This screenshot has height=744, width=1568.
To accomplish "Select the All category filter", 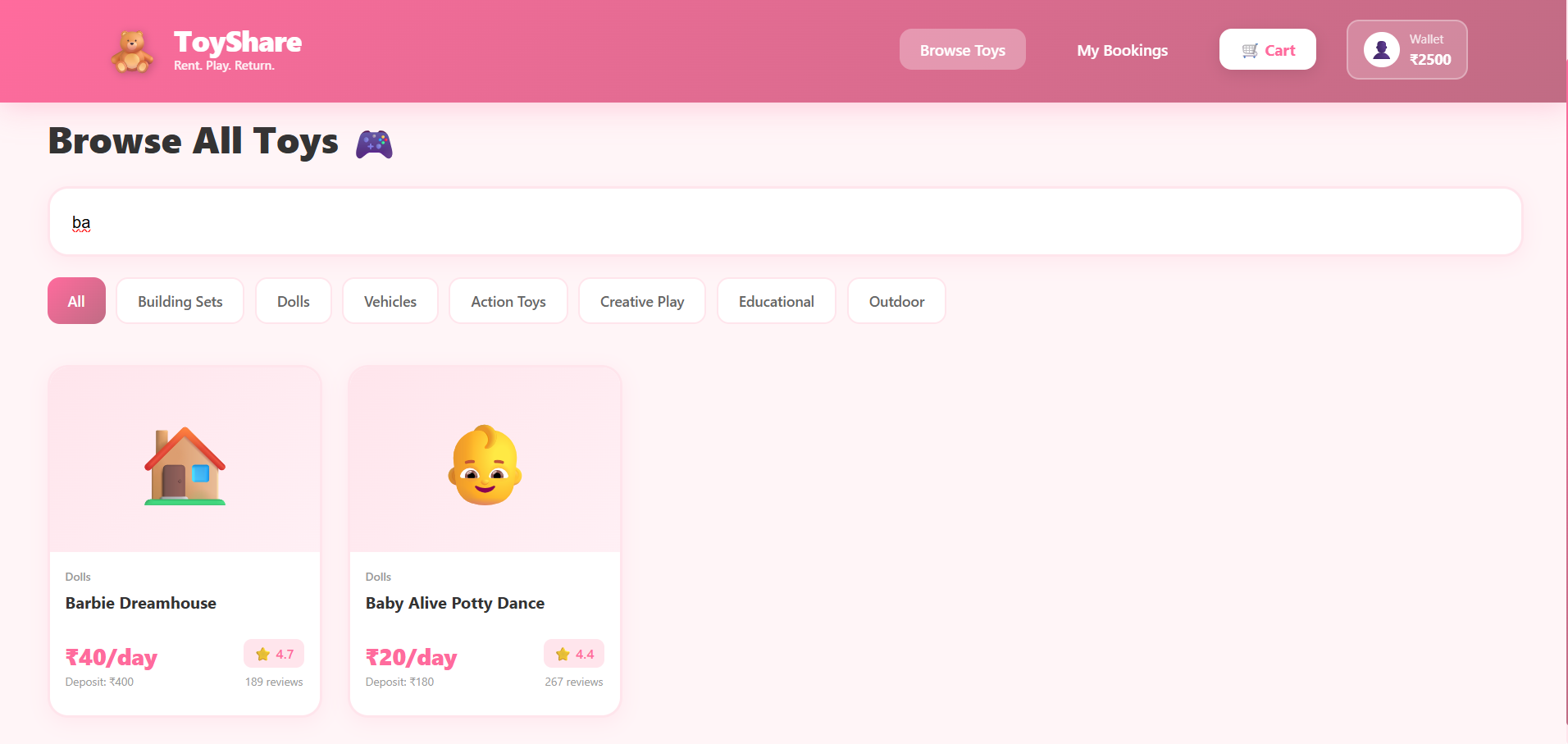I will tap(76, 301).
